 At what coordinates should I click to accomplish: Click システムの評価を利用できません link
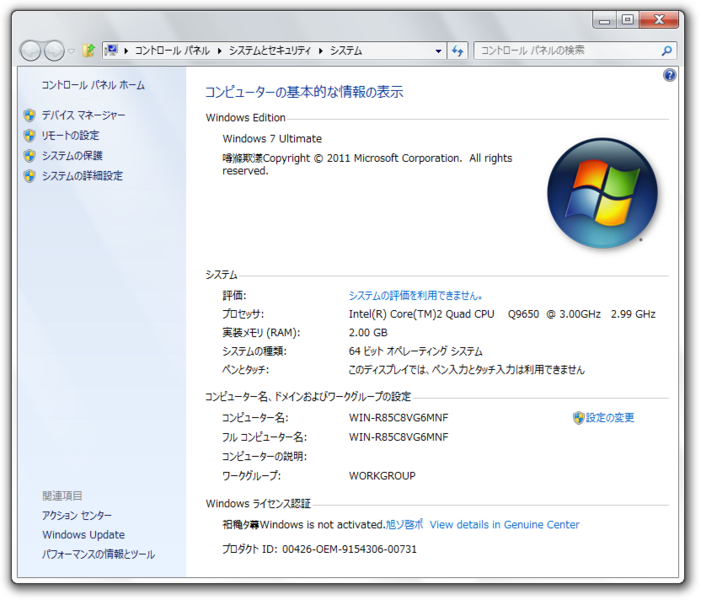[415, 296]
